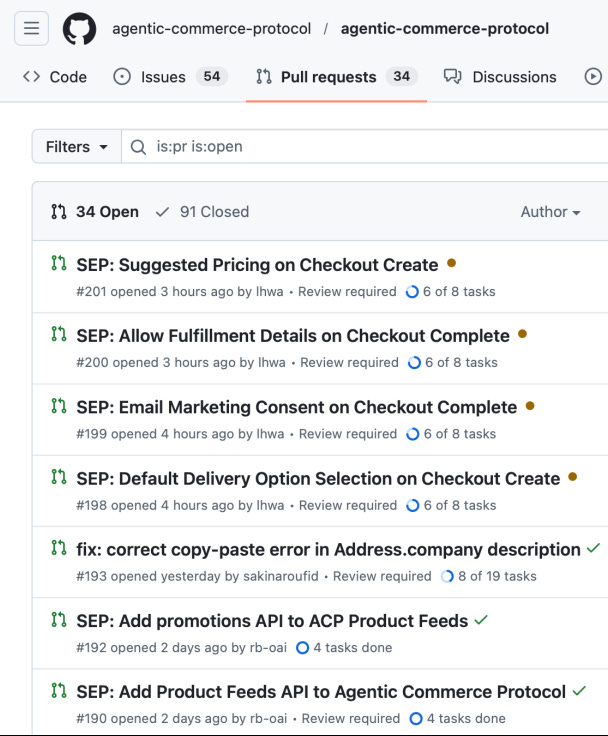Open PR SEP: Default Delivery Option Selection

pyautogui.click(x=318, y=479)
